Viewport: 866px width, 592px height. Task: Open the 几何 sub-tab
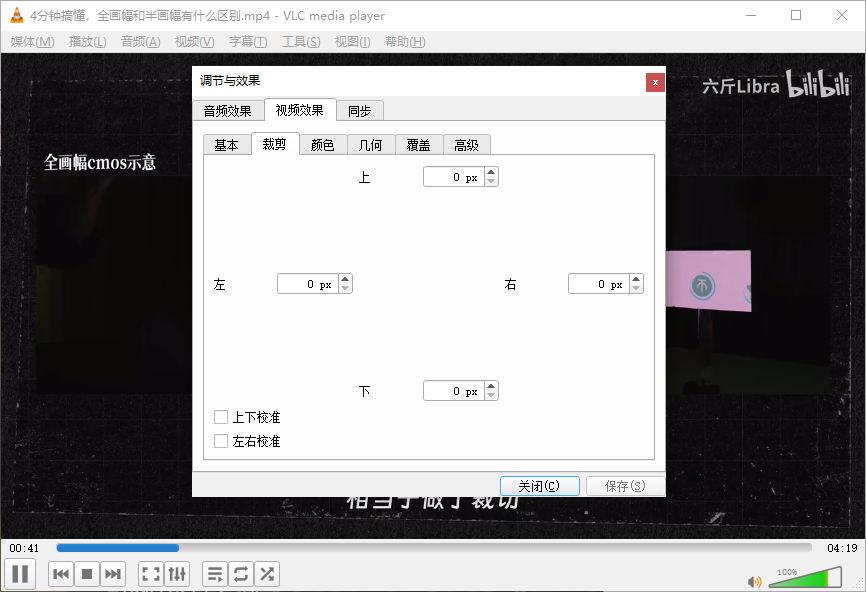pyautogui.click(x=371, y=145)
